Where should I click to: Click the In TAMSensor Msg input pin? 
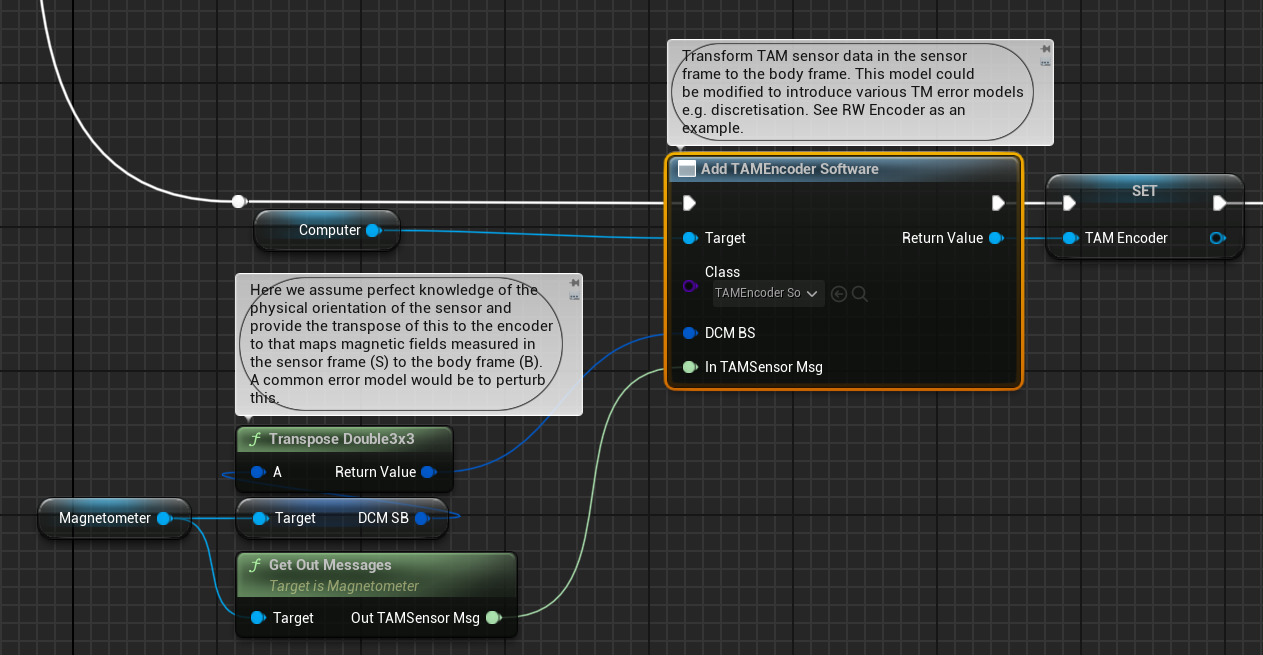click(690, 367)
